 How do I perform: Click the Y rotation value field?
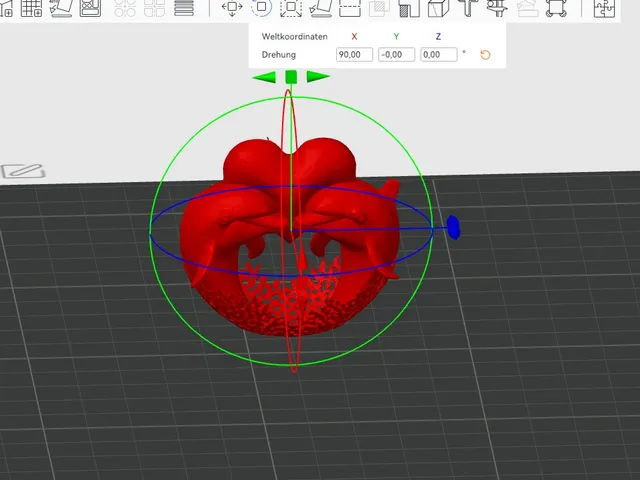click(x=396, y=55)
